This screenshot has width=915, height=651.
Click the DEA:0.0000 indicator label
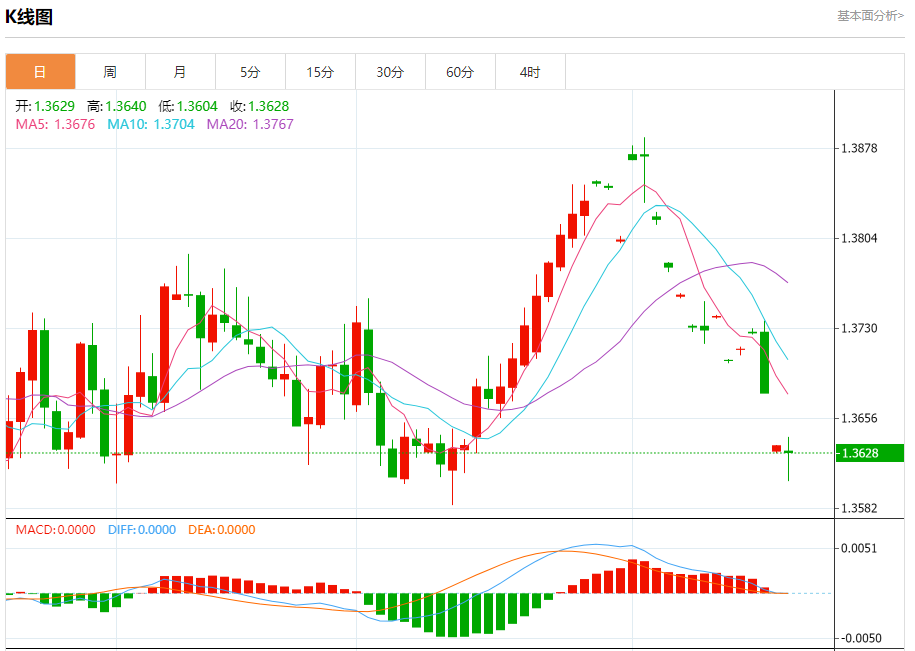(222, 530)
